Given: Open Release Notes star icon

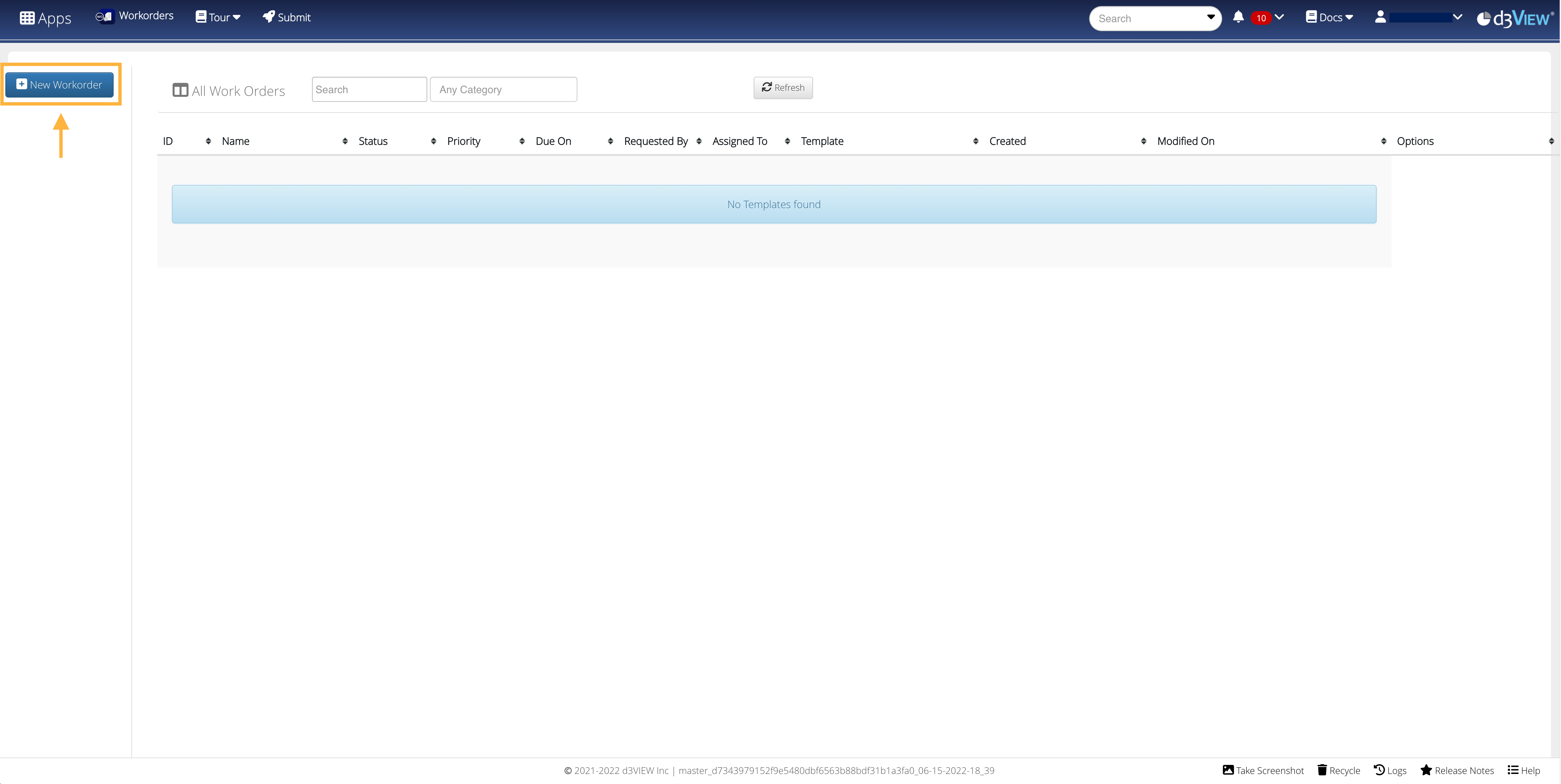Looking at the screenshot, I should 1426,770.
